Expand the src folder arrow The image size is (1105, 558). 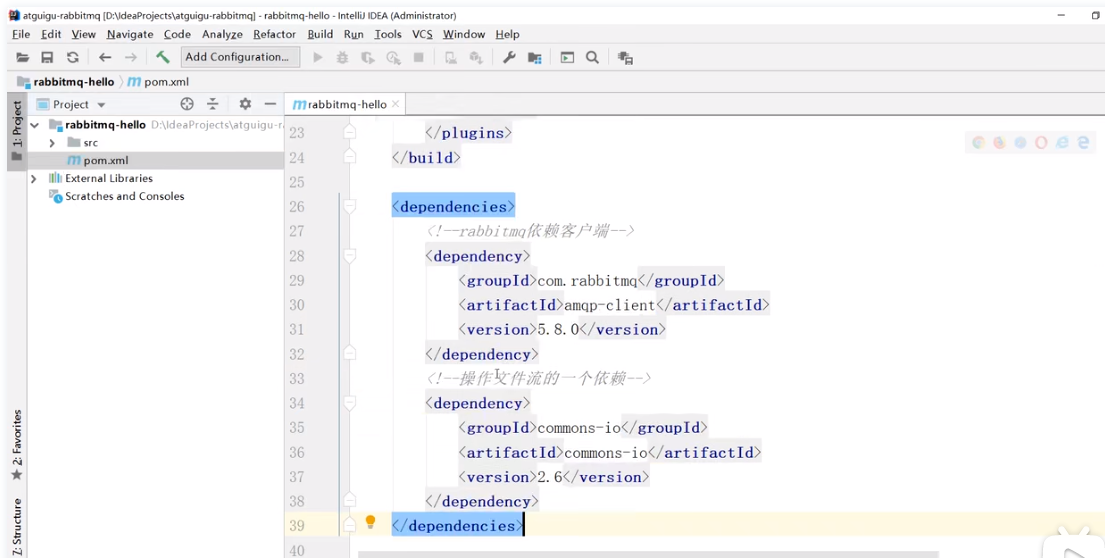(x=51, y=143)
